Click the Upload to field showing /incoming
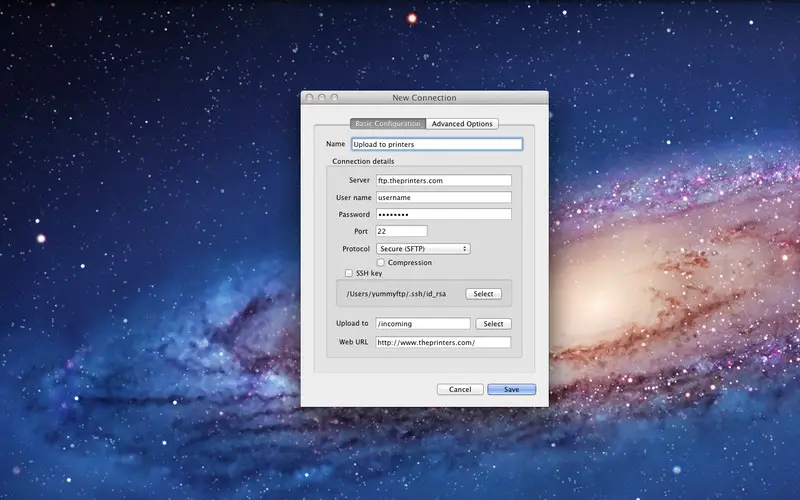Image resolution: width=800 pixels, height=500 pixels. tap(423, 323)
